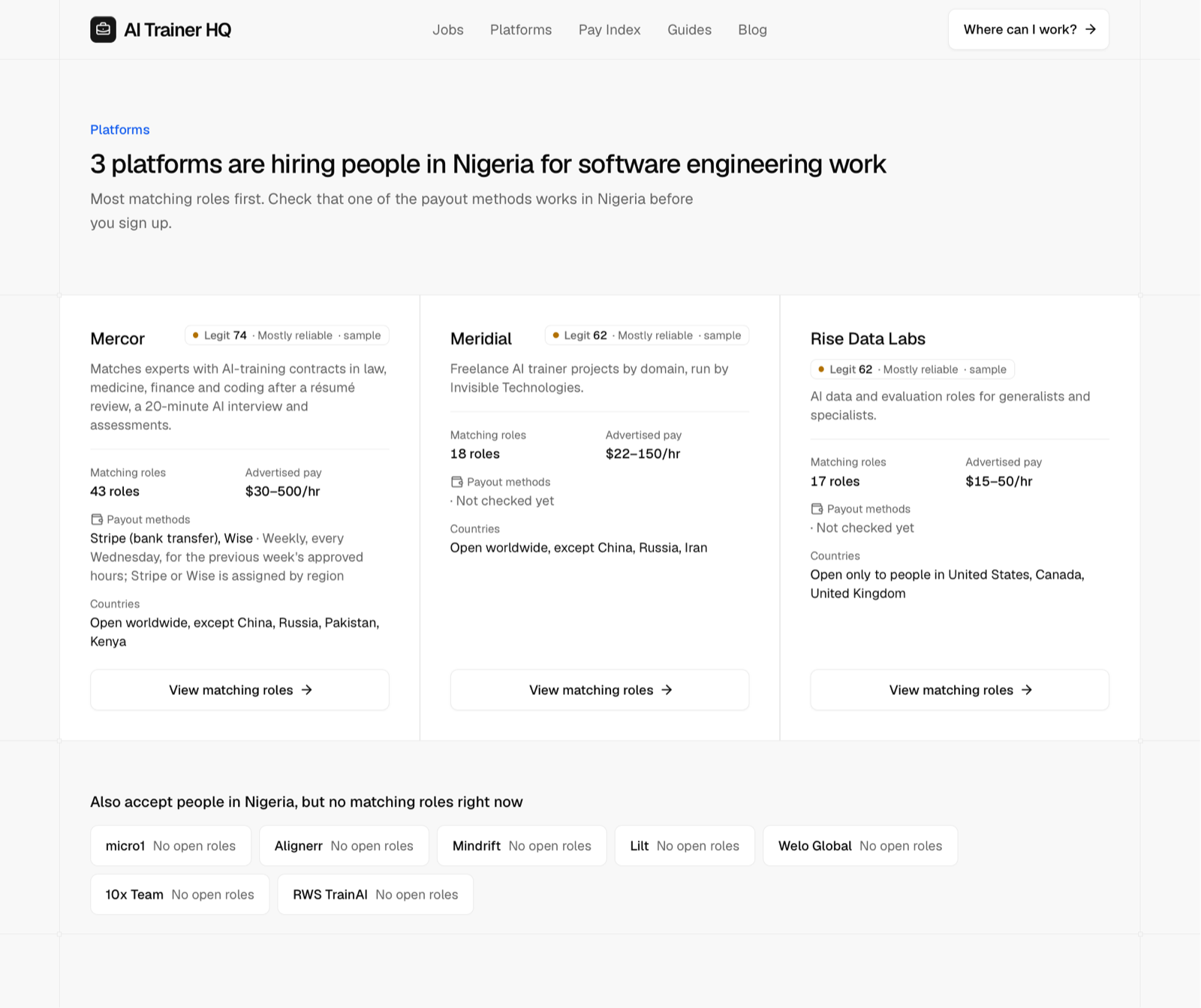View matching roles for Mercor
The height and width of the screenshot is (1008, 1201).
point(239,690)
